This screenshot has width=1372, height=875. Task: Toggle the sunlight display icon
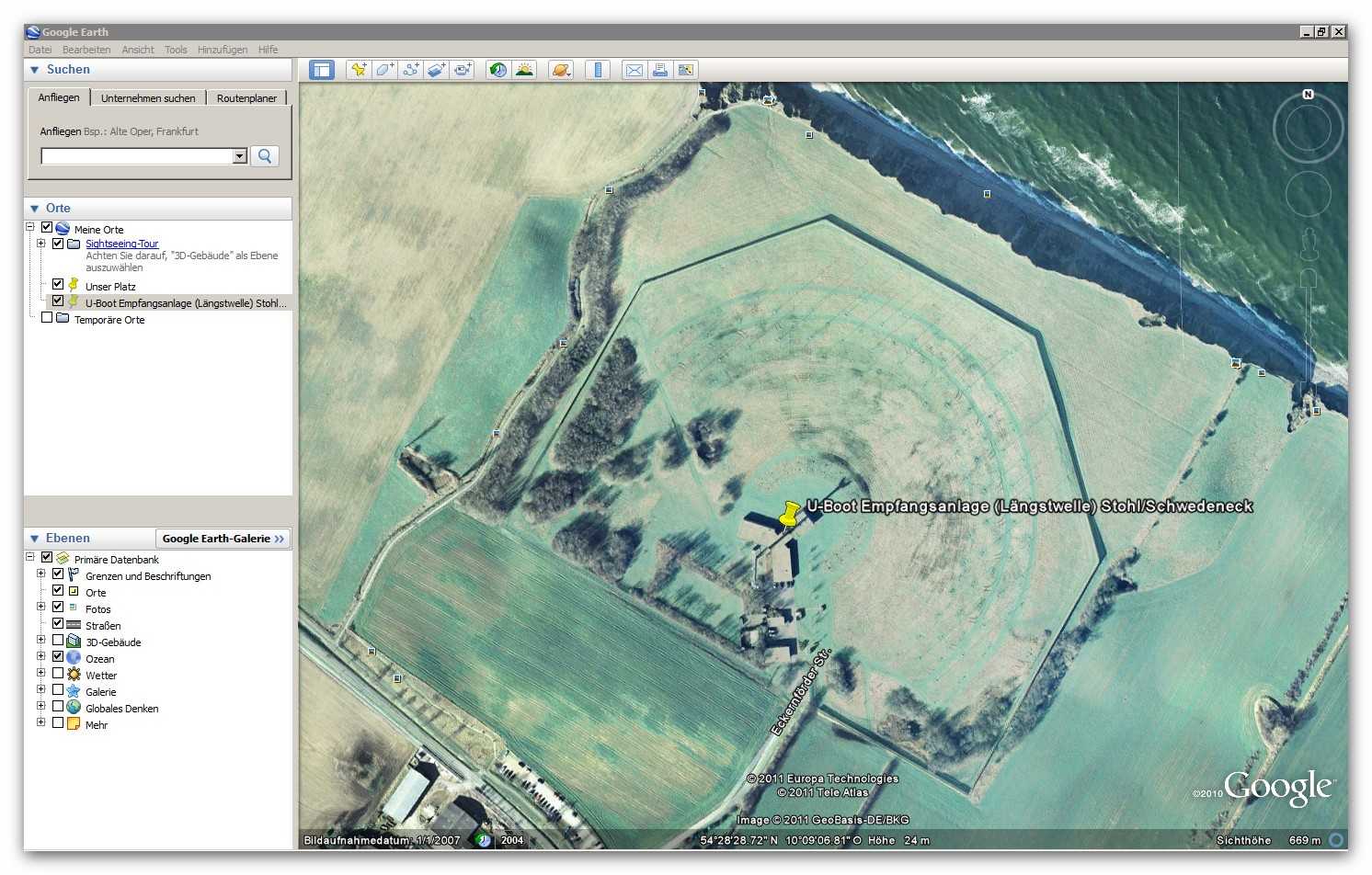(524, 70)
